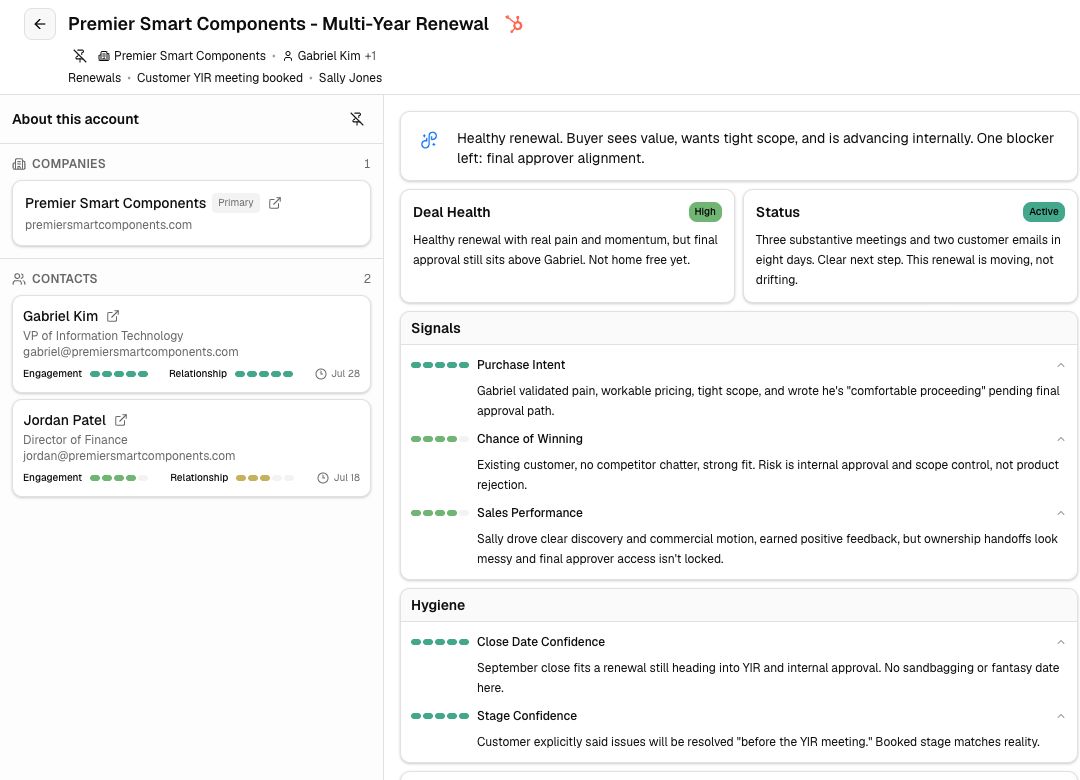The image size is (1080, 780).
Task: Click the High deal health badge
Action: 705,212
